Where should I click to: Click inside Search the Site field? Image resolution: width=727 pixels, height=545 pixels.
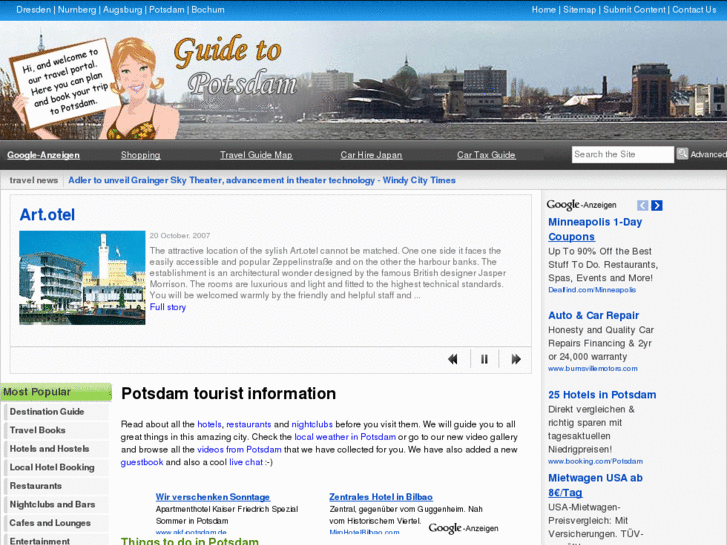pos(622,154)
